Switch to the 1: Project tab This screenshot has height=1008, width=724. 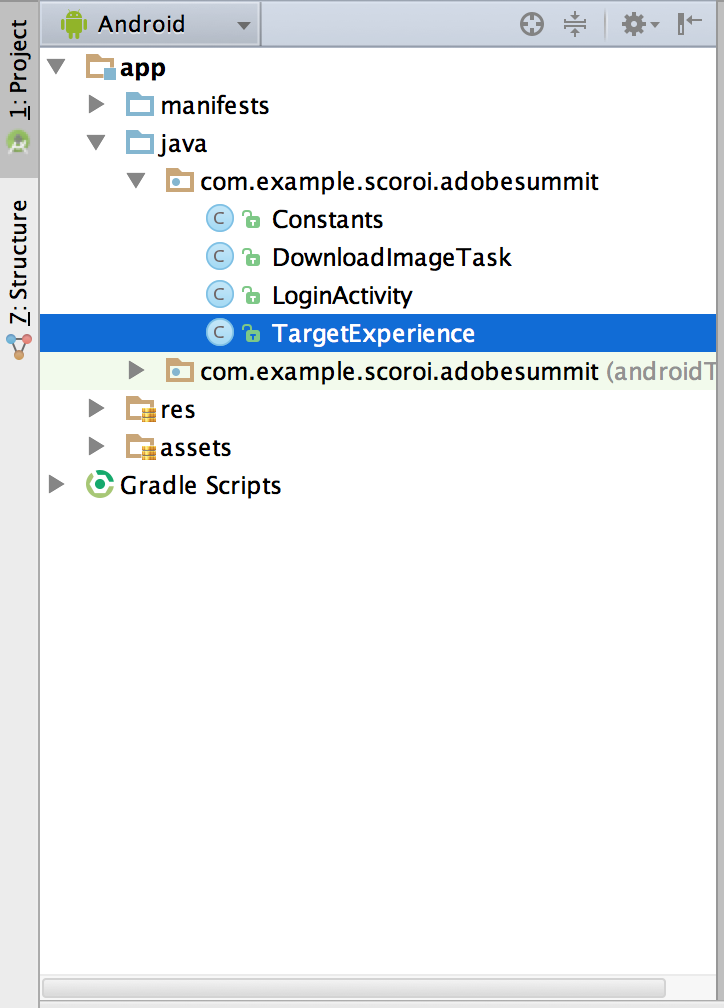click(19, 70)
